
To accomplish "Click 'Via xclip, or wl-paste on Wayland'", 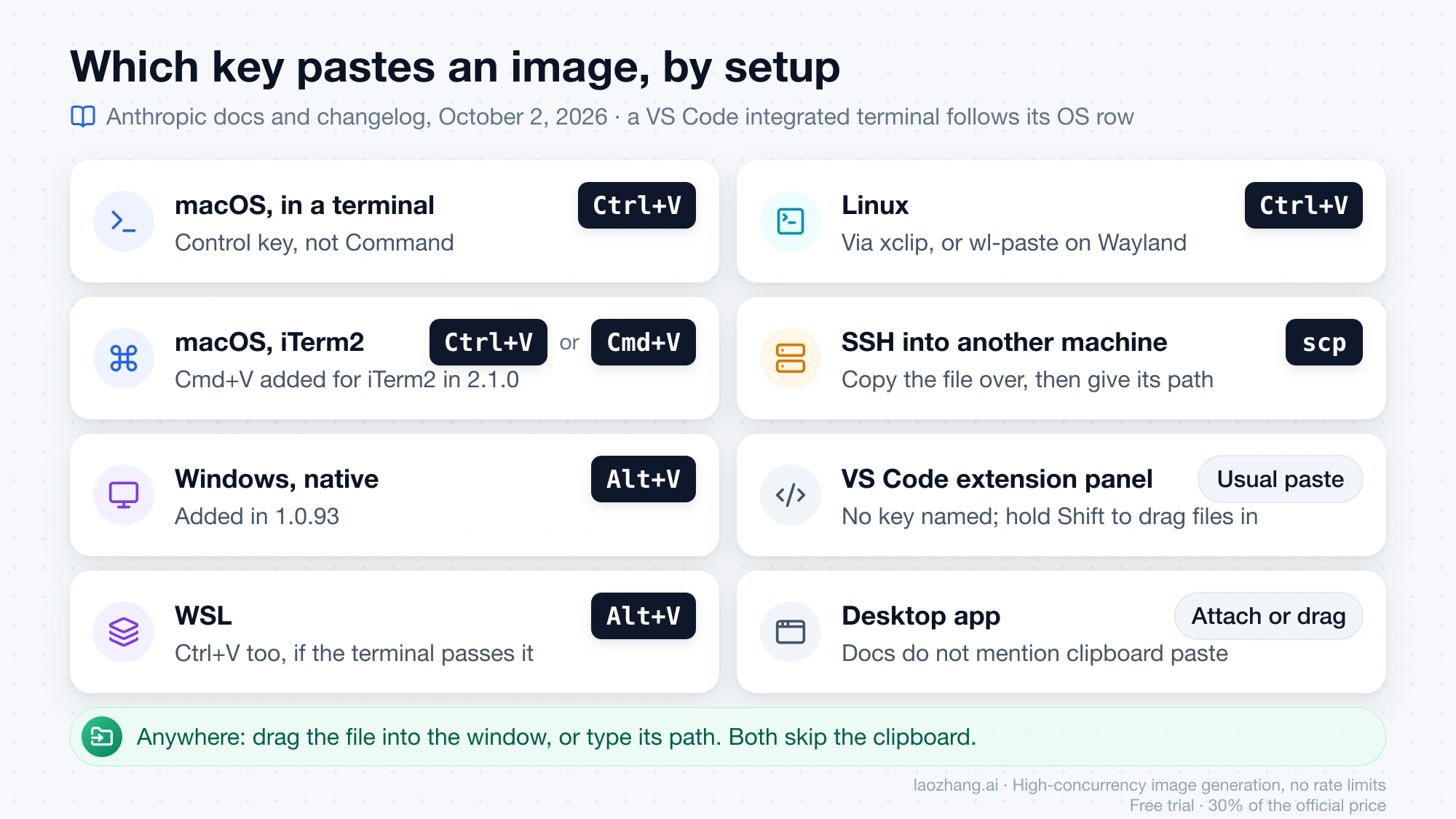I will click(1014, 242).
